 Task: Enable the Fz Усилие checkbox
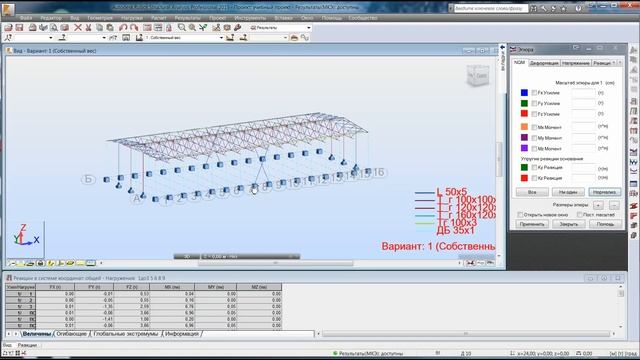coord(534,114)
